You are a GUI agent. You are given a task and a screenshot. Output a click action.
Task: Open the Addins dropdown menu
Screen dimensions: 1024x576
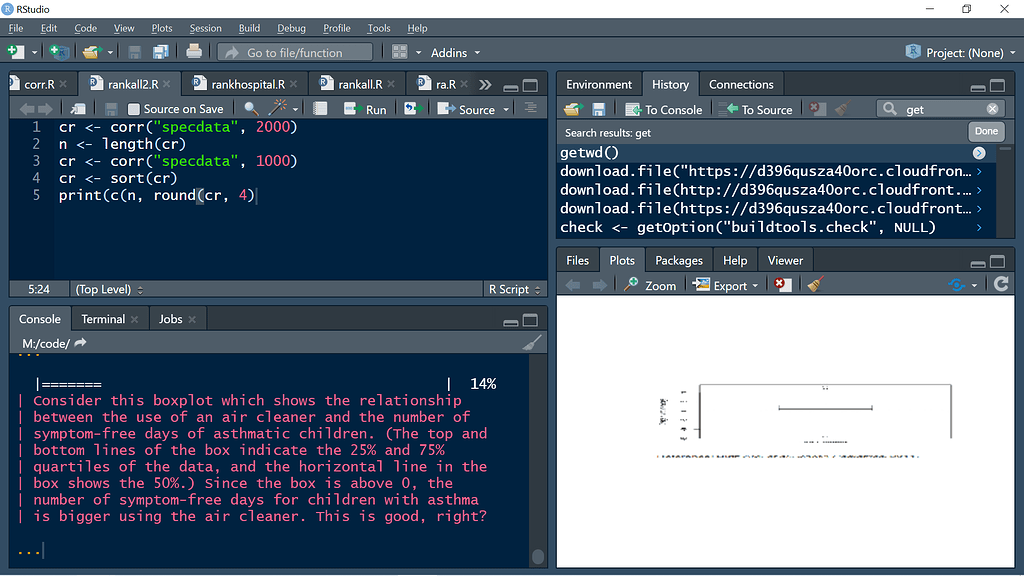pos(455,52)
